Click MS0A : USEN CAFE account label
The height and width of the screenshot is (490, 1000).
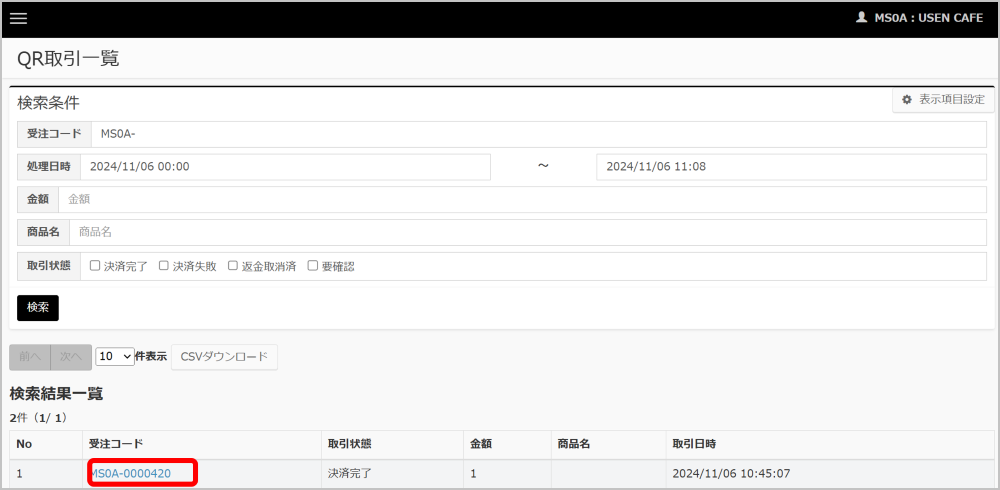(929, 18)
